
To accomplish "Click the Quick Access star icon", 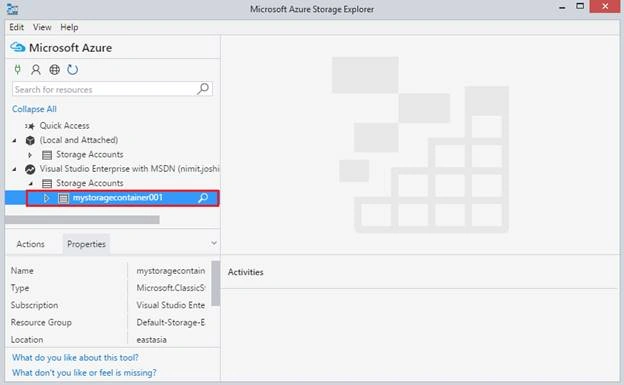I will pyautogui.click(x=30, y=126).
